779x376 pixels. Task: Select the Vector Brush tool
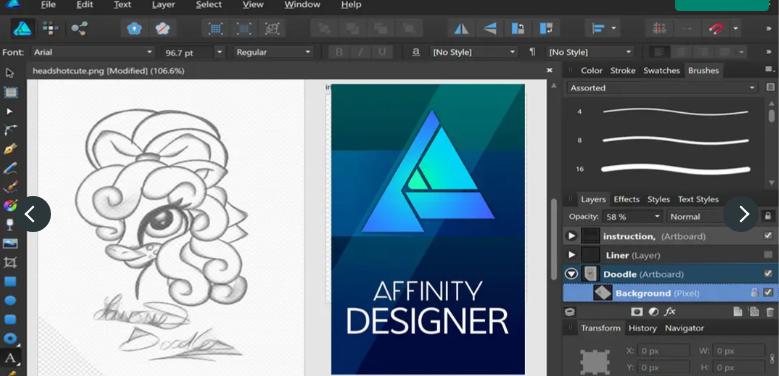click(10, 187)
